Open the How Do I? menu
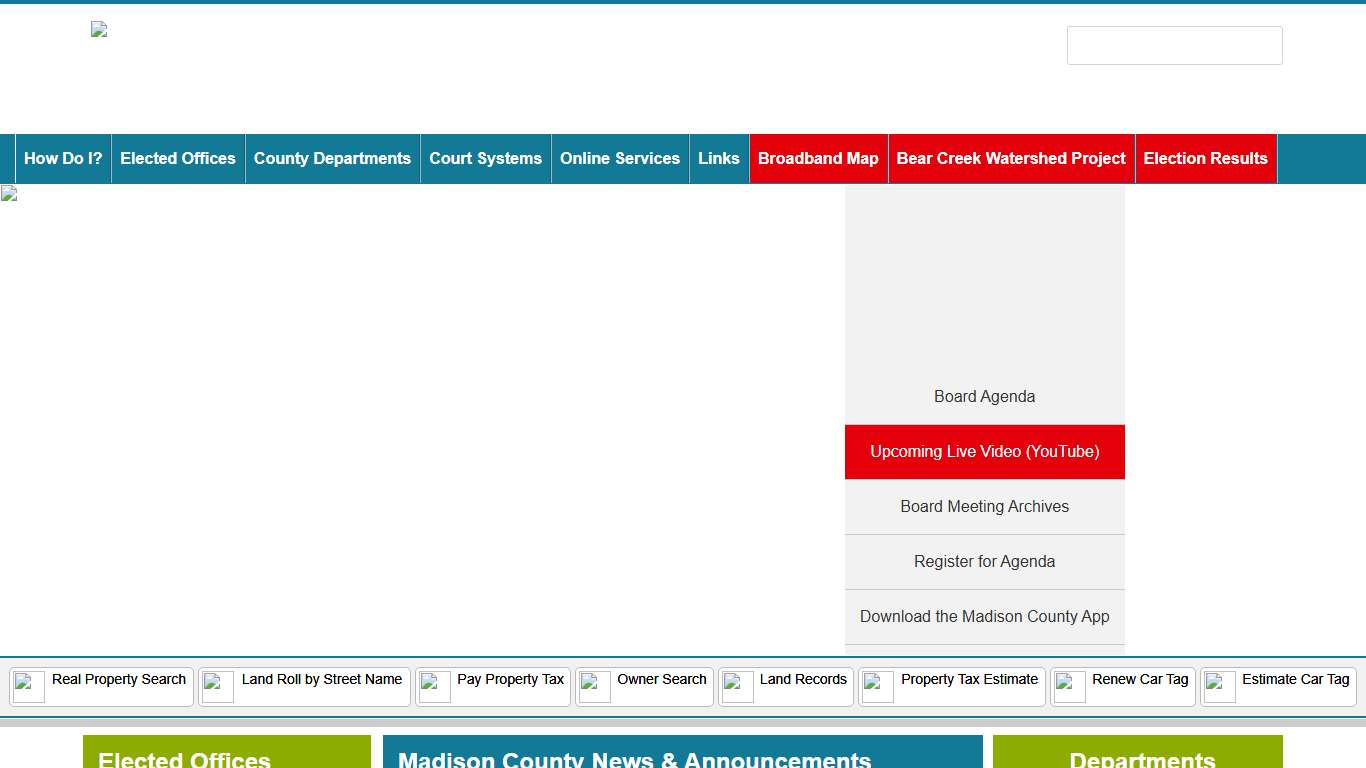 (63, 159)
